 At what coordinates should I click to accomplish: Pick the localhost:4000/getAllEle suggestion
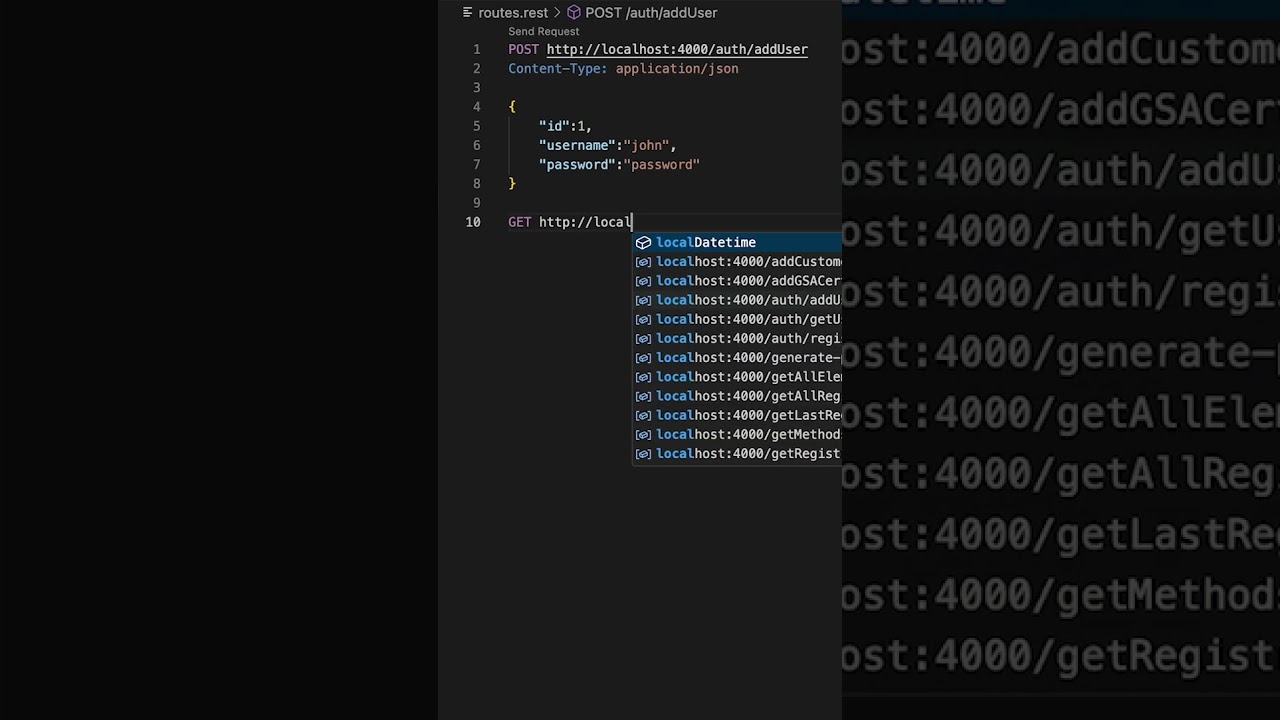pos(737,377)
